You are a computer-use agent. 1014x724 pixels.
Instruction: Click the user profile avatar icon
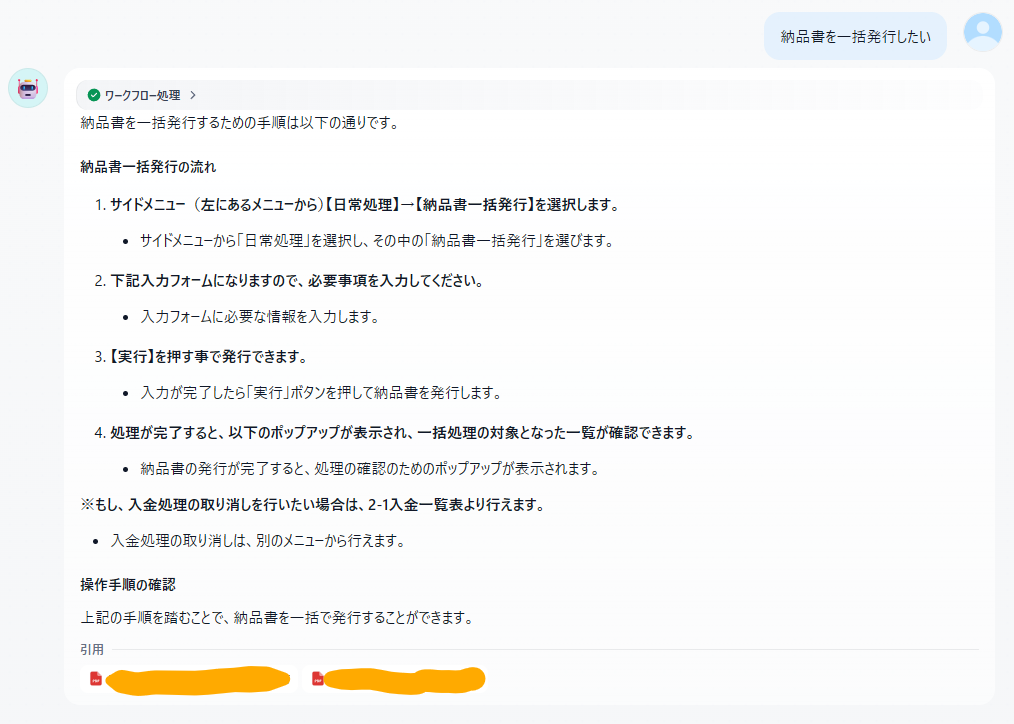[x=982, y=32]
